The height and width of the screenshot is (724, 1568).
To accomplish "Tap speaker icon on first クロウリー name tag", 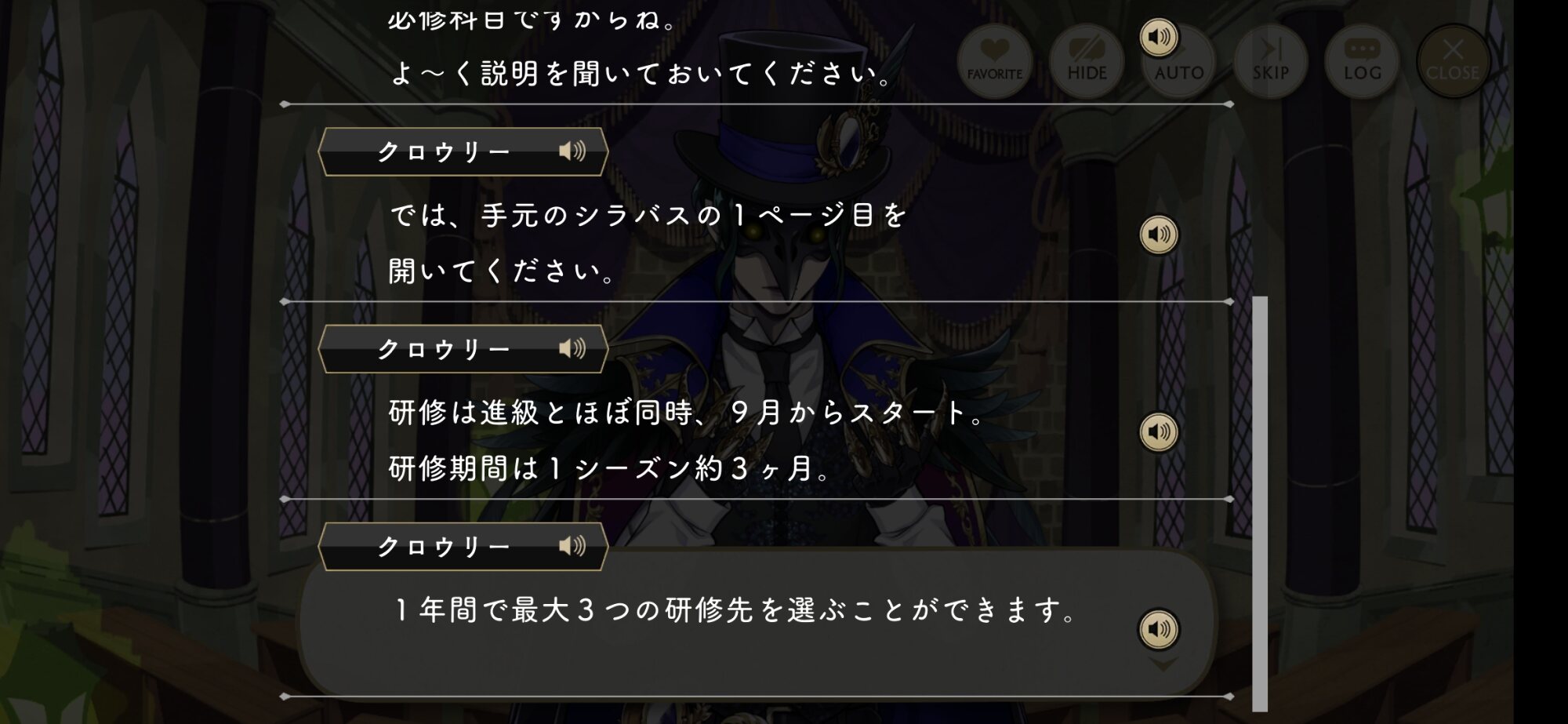I will point(572,151).
